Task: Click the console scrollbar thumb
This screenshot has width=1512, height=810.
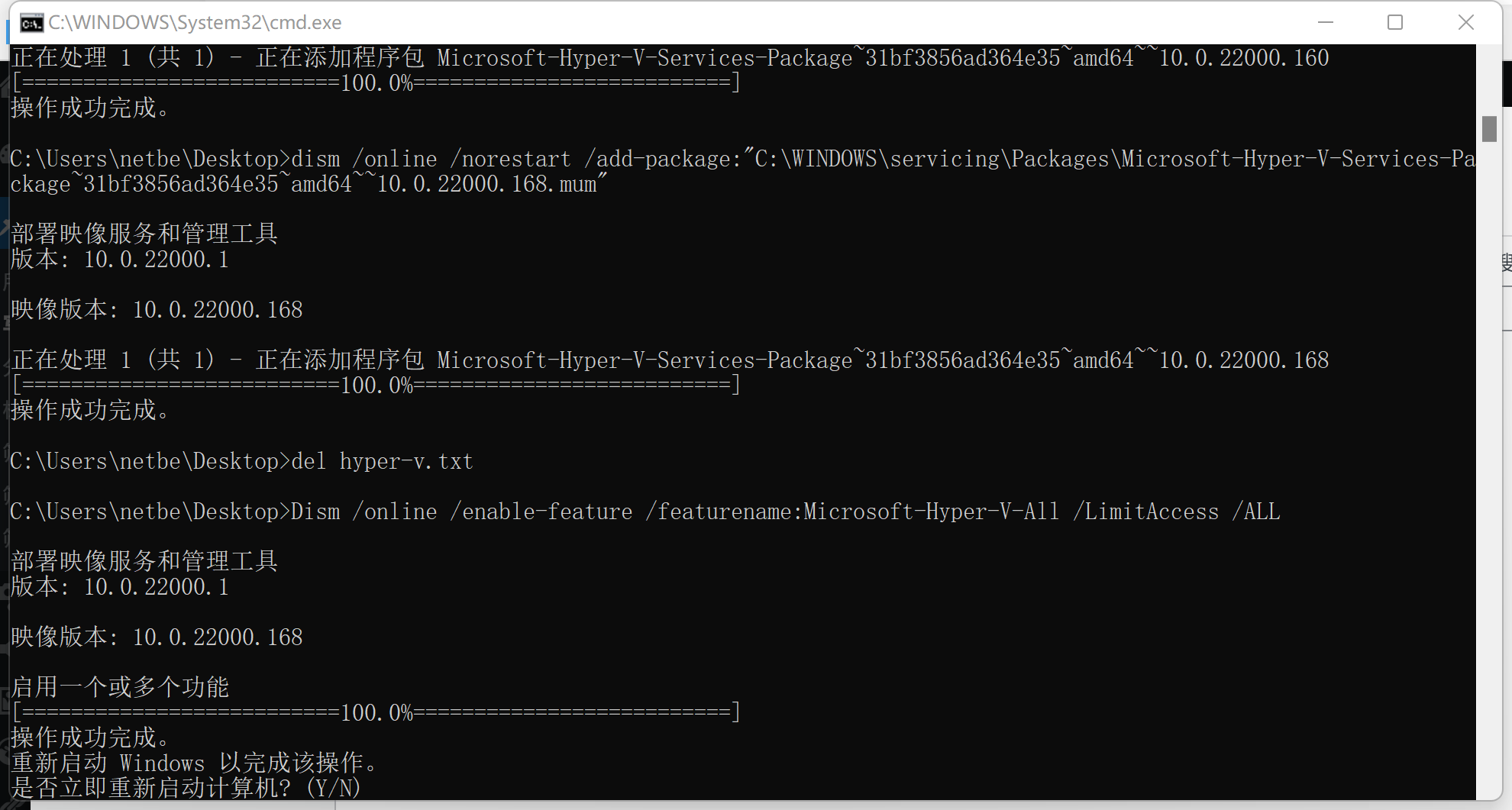Action: pos(1491,127)
